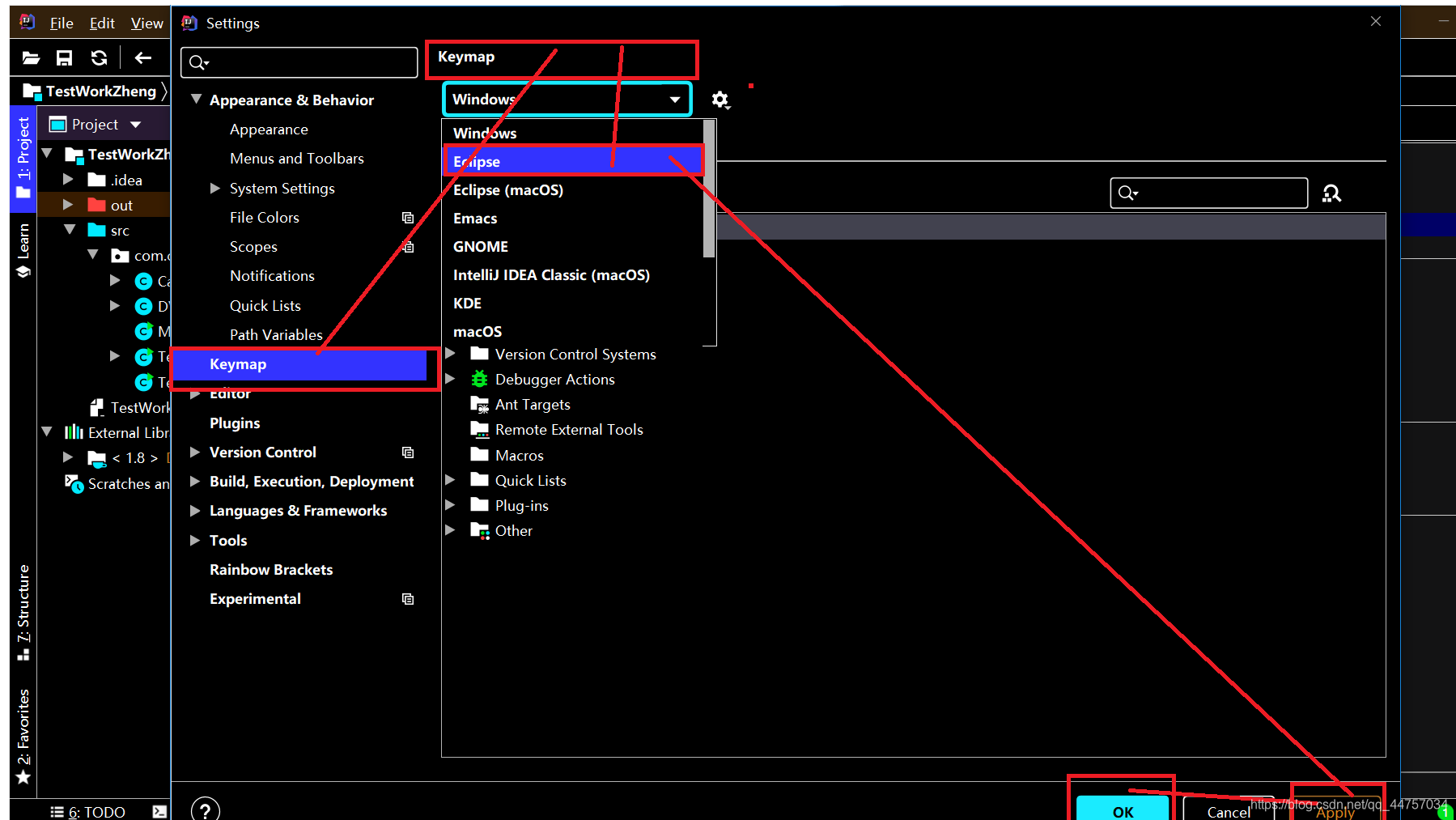Click the Macros folder icon
The height and width of the screenshot is (820, 1456).
pos(480,455)
